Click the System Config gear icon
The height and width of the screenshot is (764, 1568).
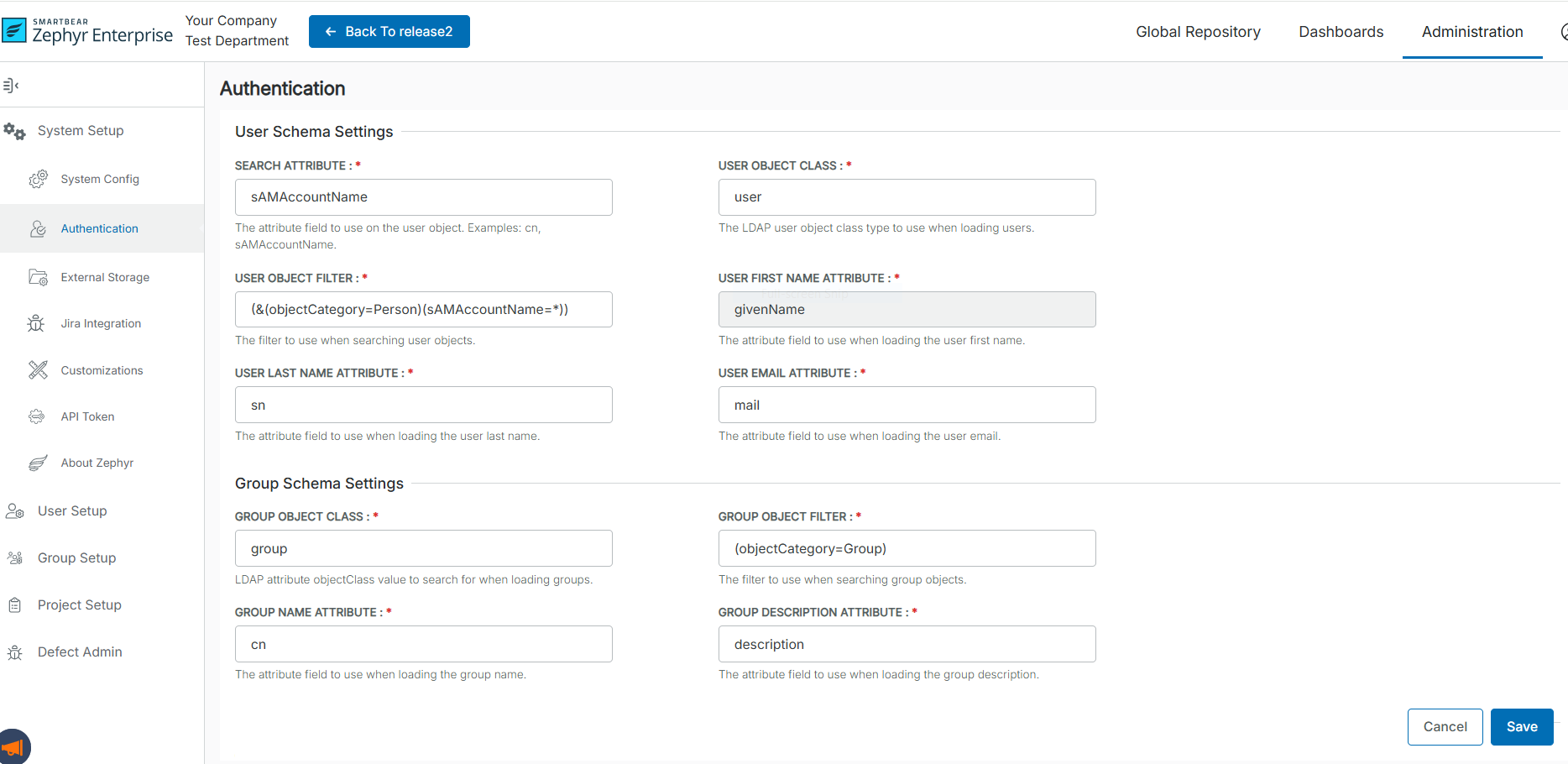(38, 179)
